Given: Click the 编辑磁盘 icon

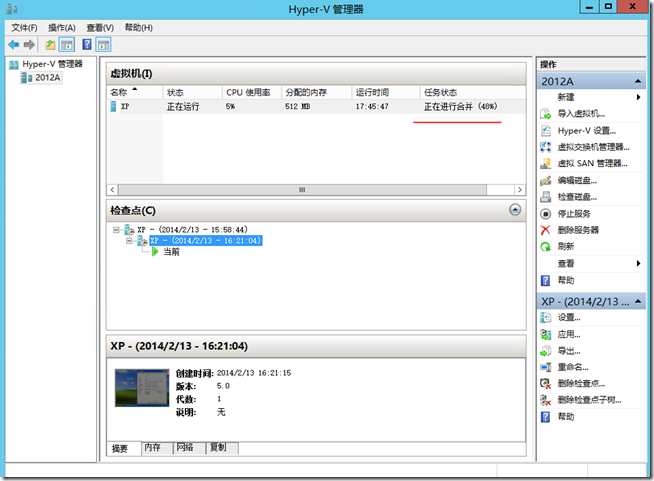Looking at the screenshot, I should (546, 181).
